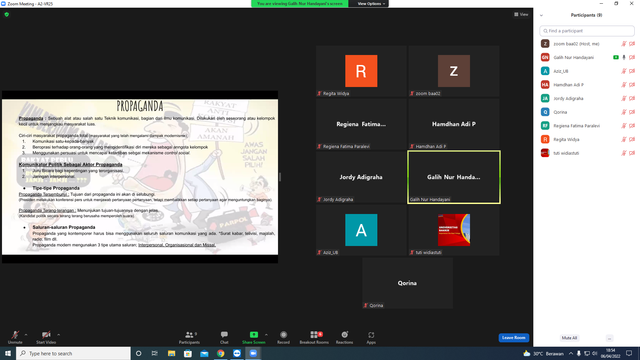
Task: Select Qorina in participants list
Action: coord(587,112)
